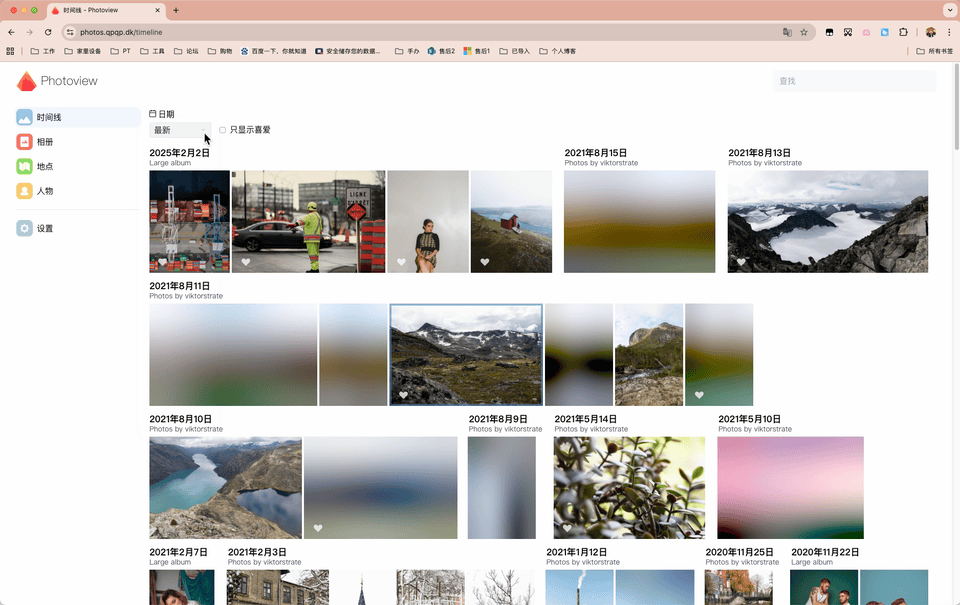Favorite the container port photo via heart
The image size is (960, 605).
point(163,262)
